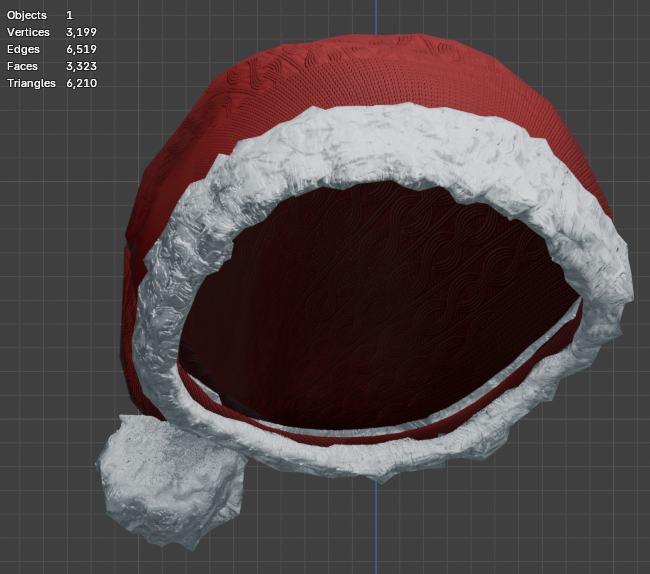Viewport: 650px width, 574px height.
Task: Select the Vertices statistic label
Action: click(x=28, y=32)
